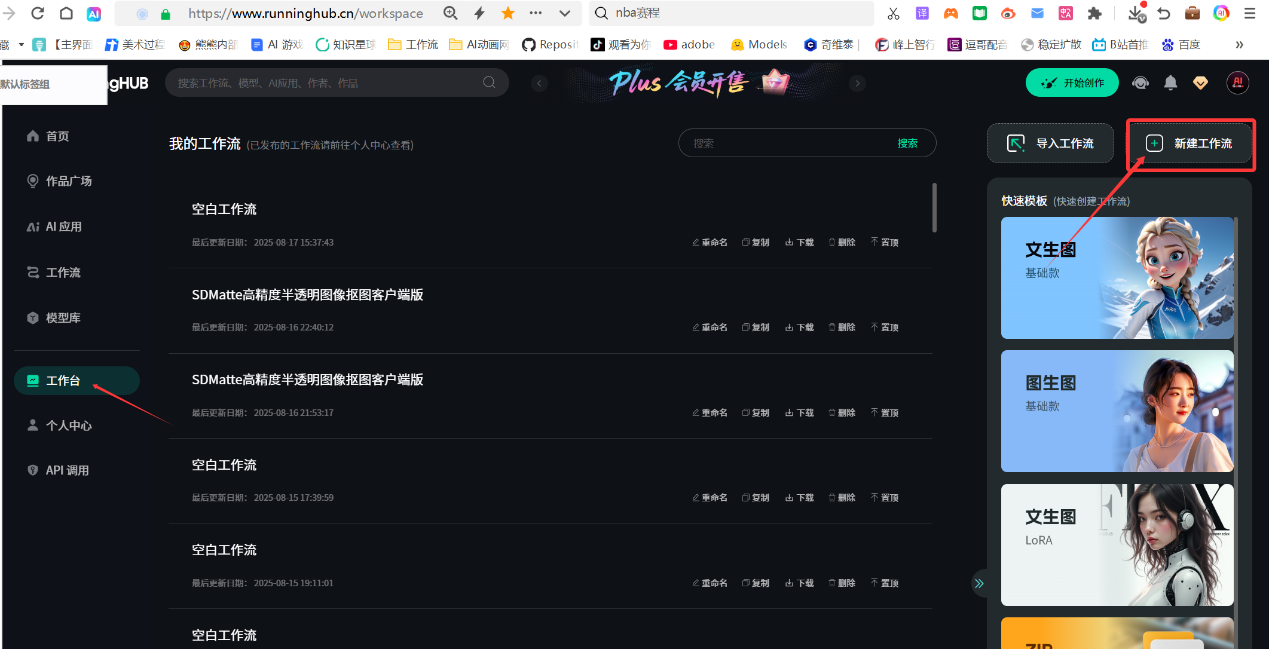Go to 作品广场 in sidebar
Screen dimensions: 1269x649
(x=68, y=181)
